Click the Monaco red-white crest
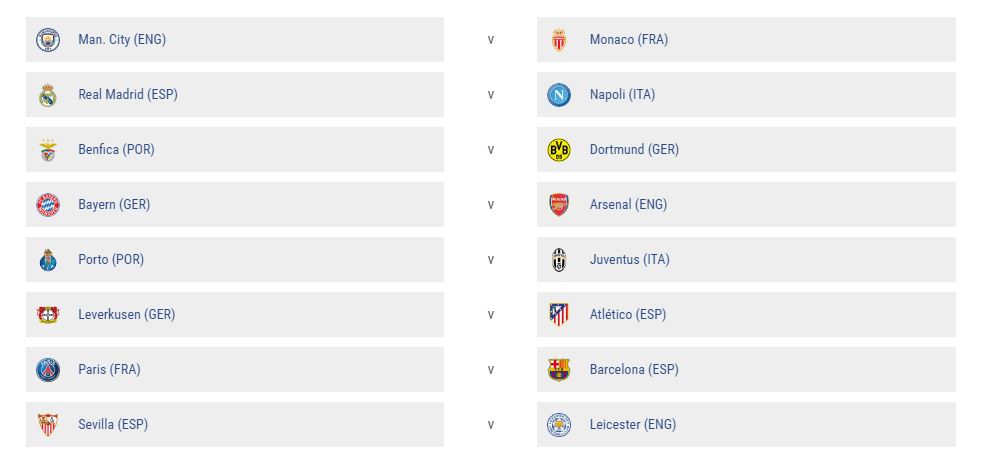The width and height of the screenshot is (990, 466). pyautogui.click(x=559, y=40)
